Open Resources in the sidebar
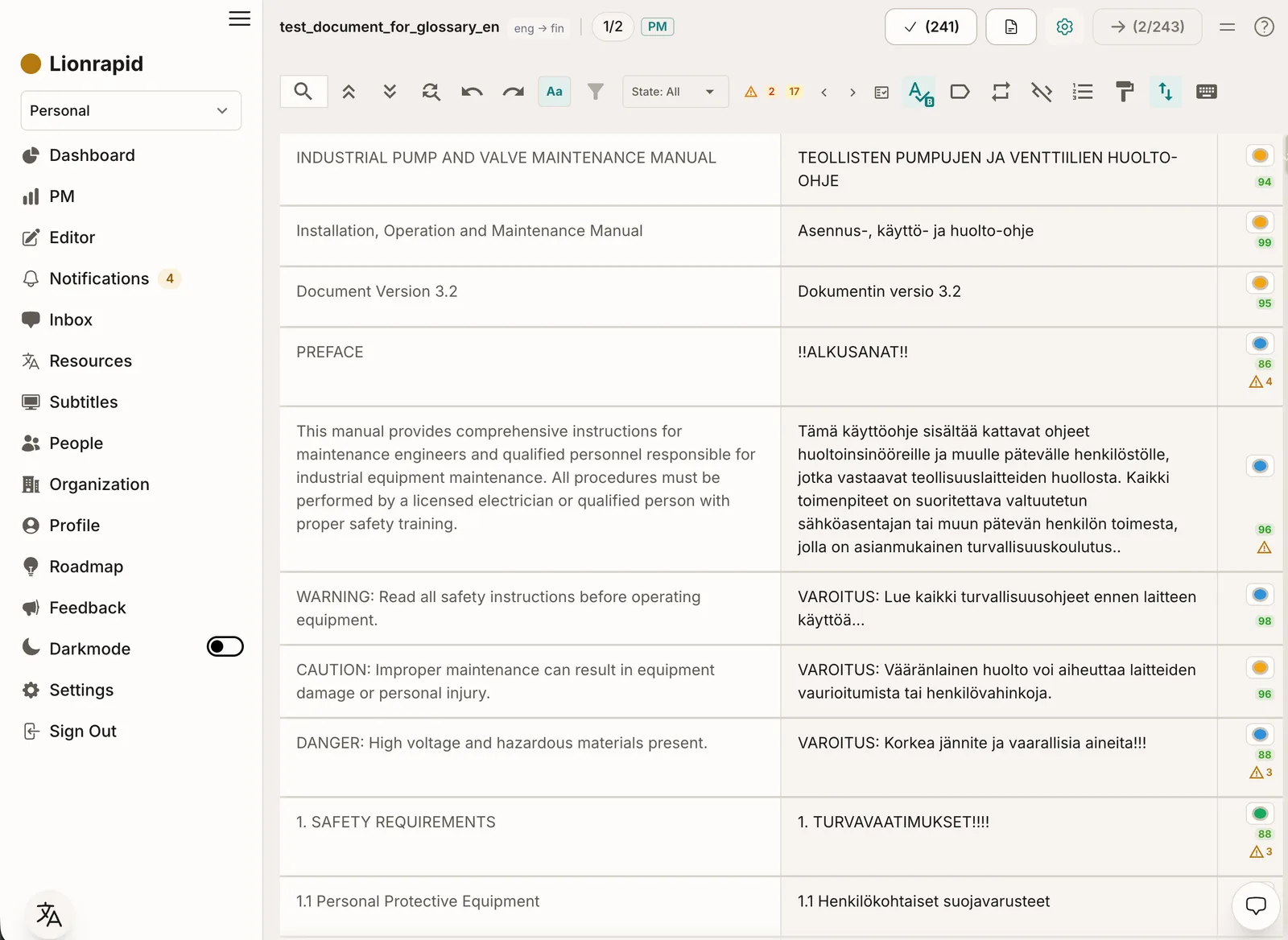This screenshot has width=1288, height=940. click(x=90, y=361)
